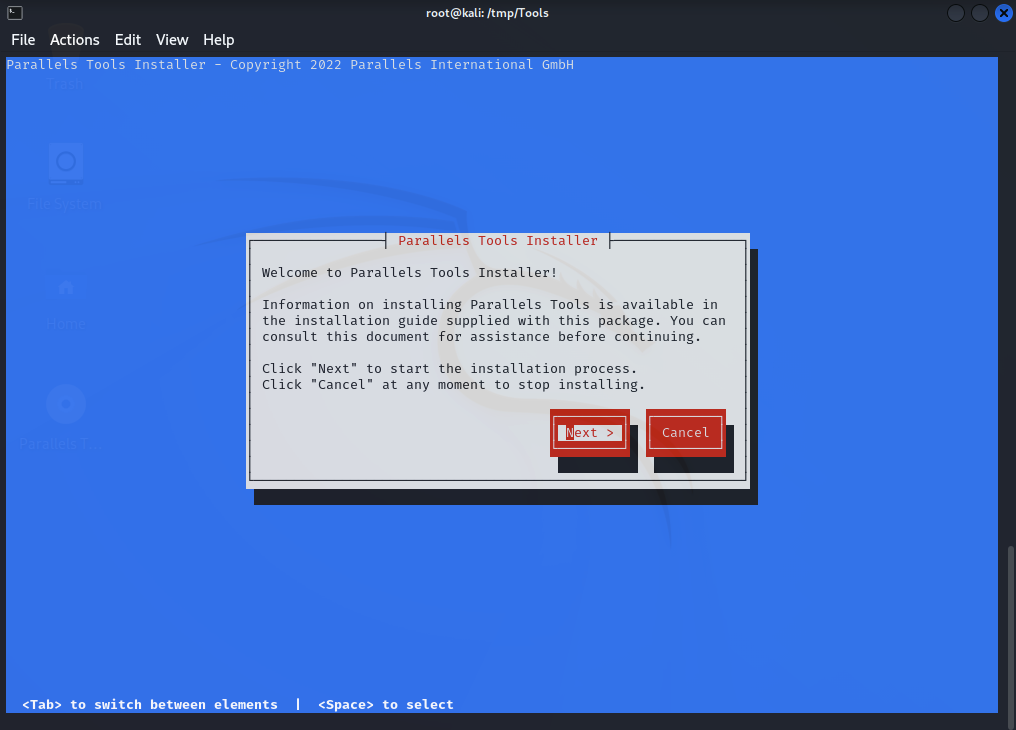The image size is (1016, 730).
Task: Open the Help menu
Action: (x=218, y=40)
